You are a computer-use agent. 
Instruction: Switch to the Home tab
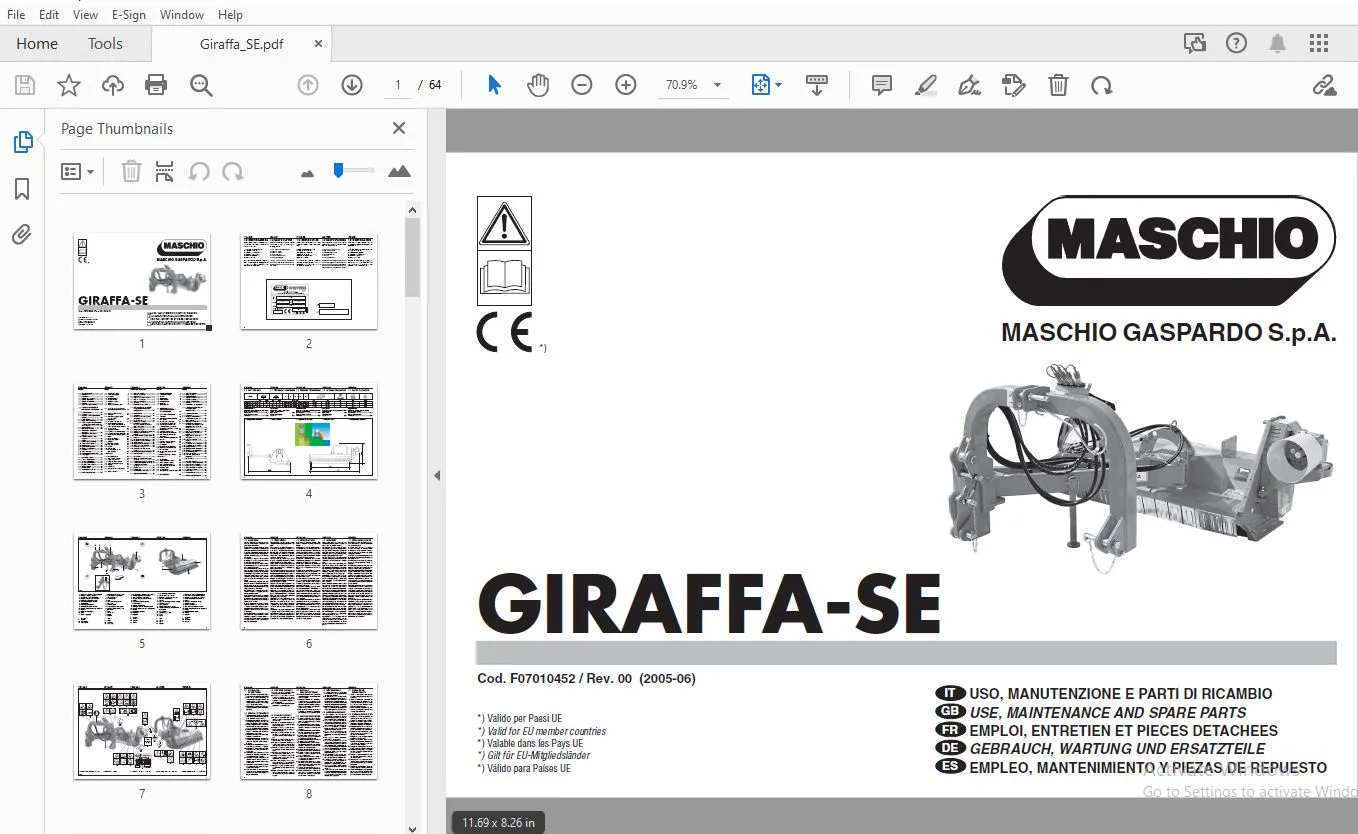tap(37, 43)
